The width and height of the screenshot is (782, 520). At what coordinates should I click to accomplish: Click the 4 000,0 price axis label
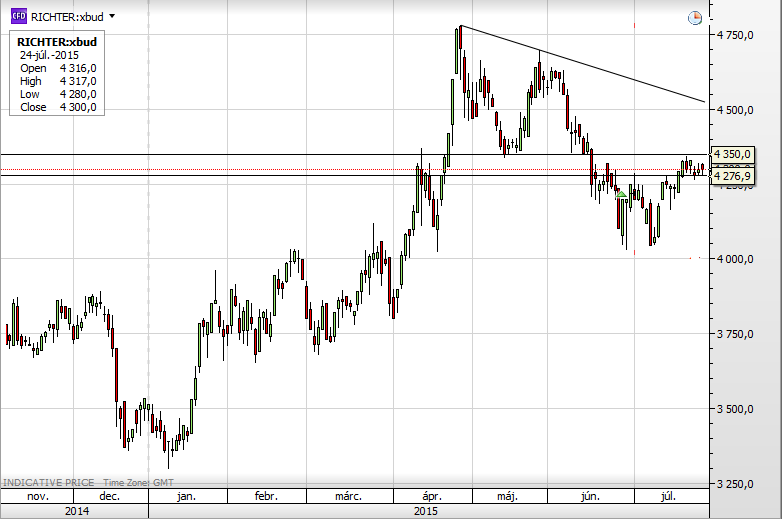735,259
